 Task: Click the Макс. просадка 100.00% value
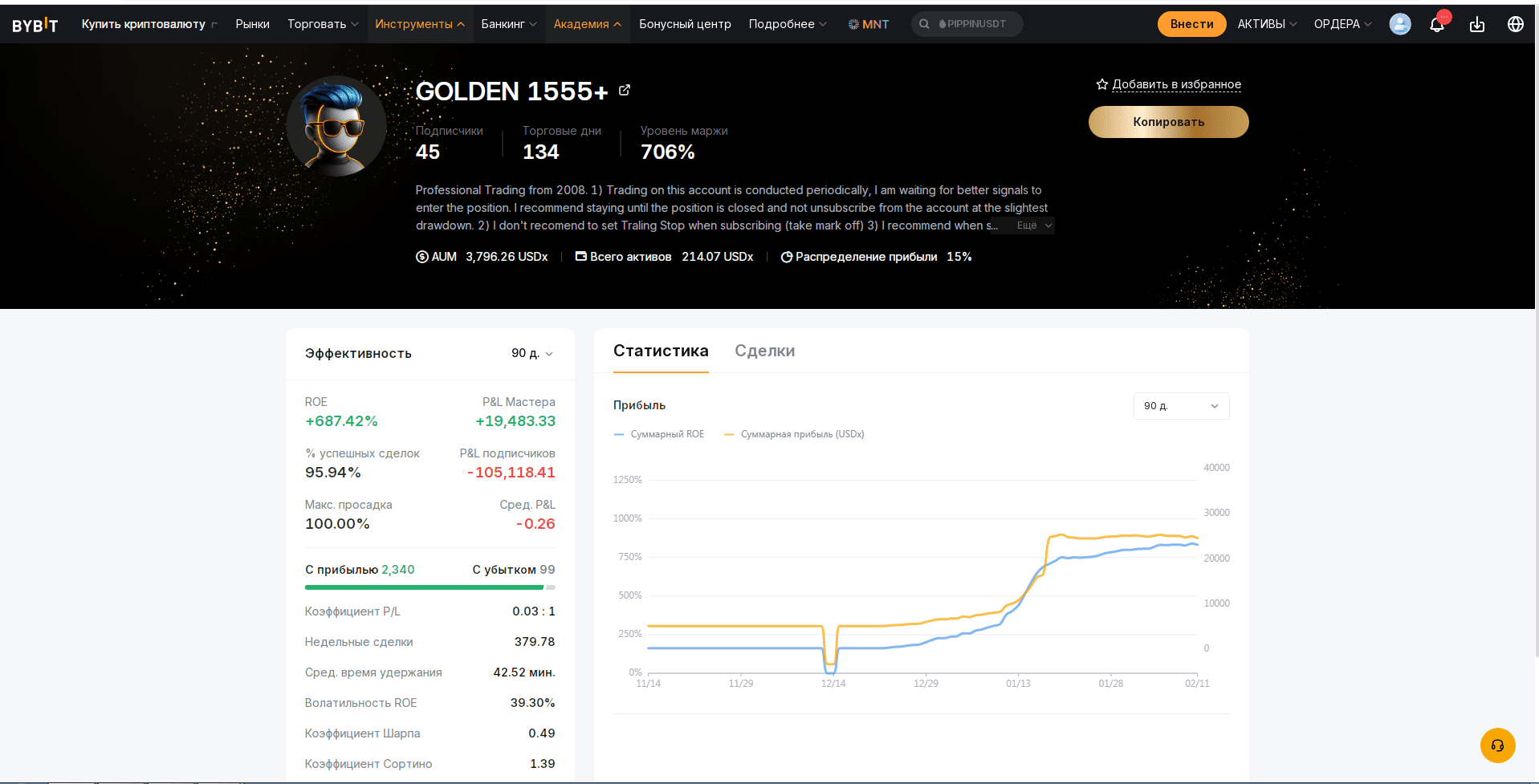[337, 524]
